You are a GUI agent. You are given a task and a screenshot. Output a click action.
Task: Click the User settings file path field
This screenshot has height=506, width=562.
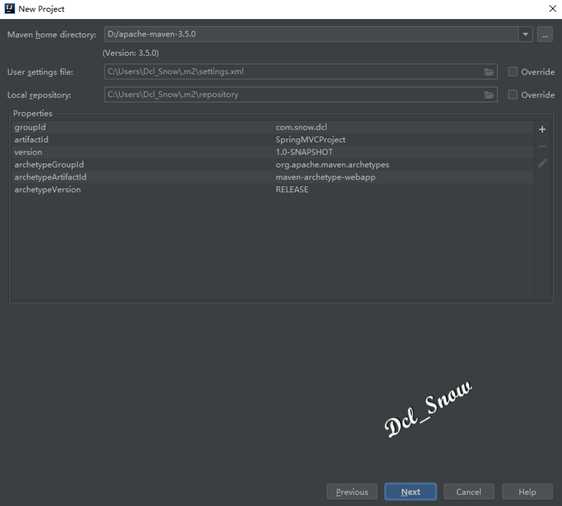301,72
